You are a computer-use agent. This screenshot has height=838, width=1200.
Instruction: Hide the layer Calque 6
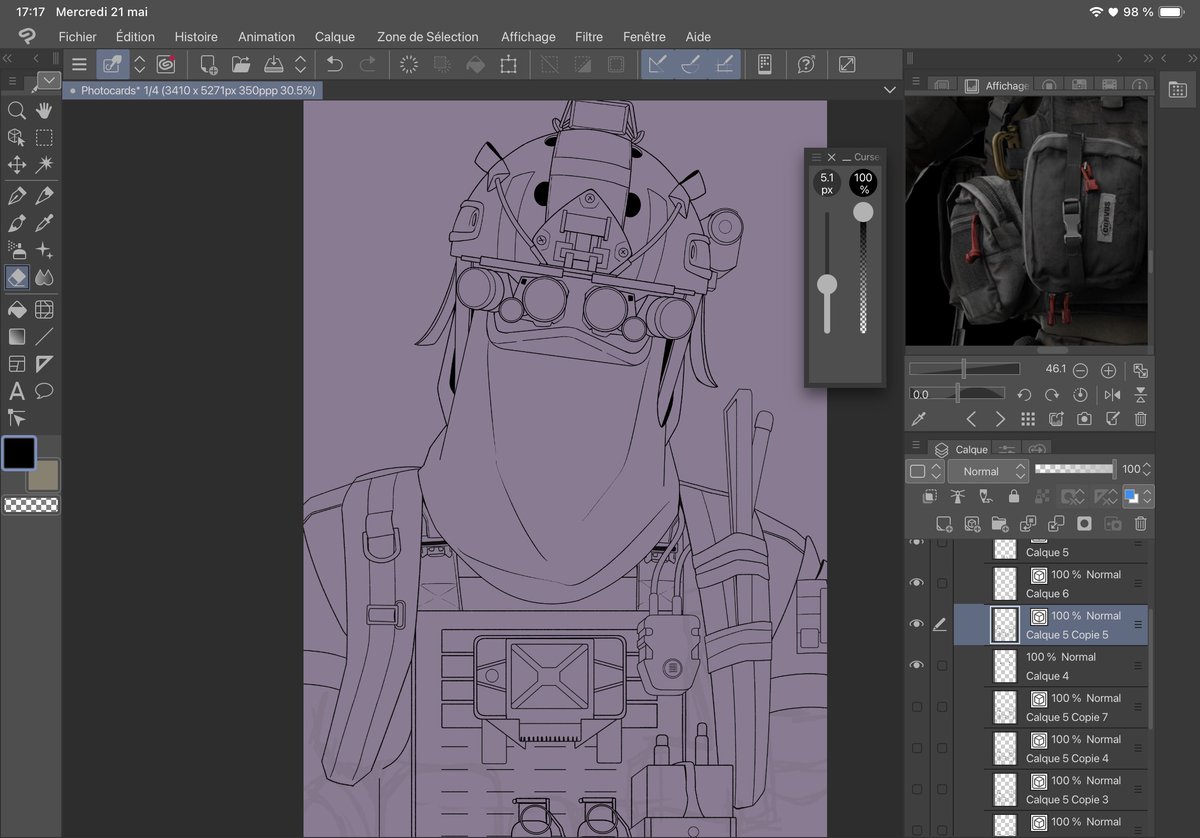tap(917, 583)
